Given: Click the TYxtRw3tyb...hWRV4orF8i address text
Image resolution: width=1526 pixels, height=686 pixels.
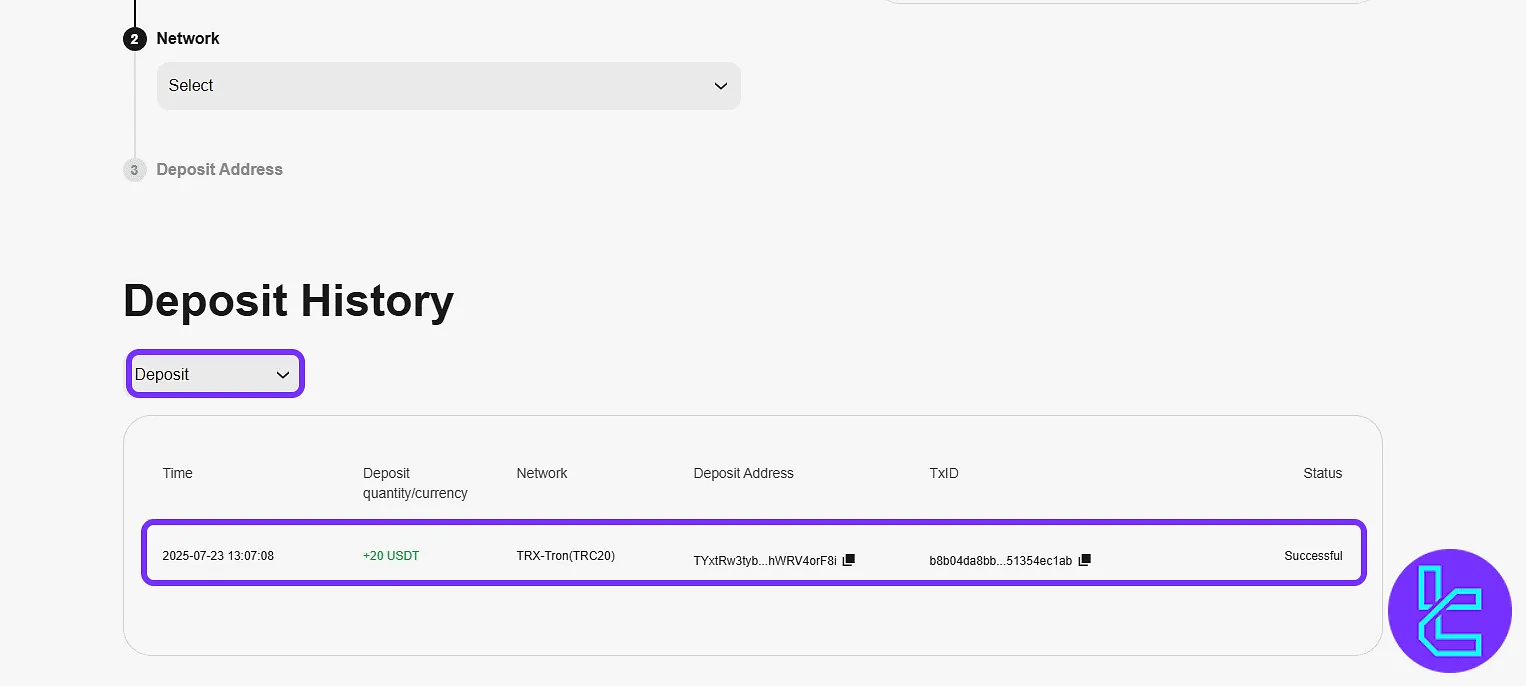Looking at the screenshot, I should (765, 561).
